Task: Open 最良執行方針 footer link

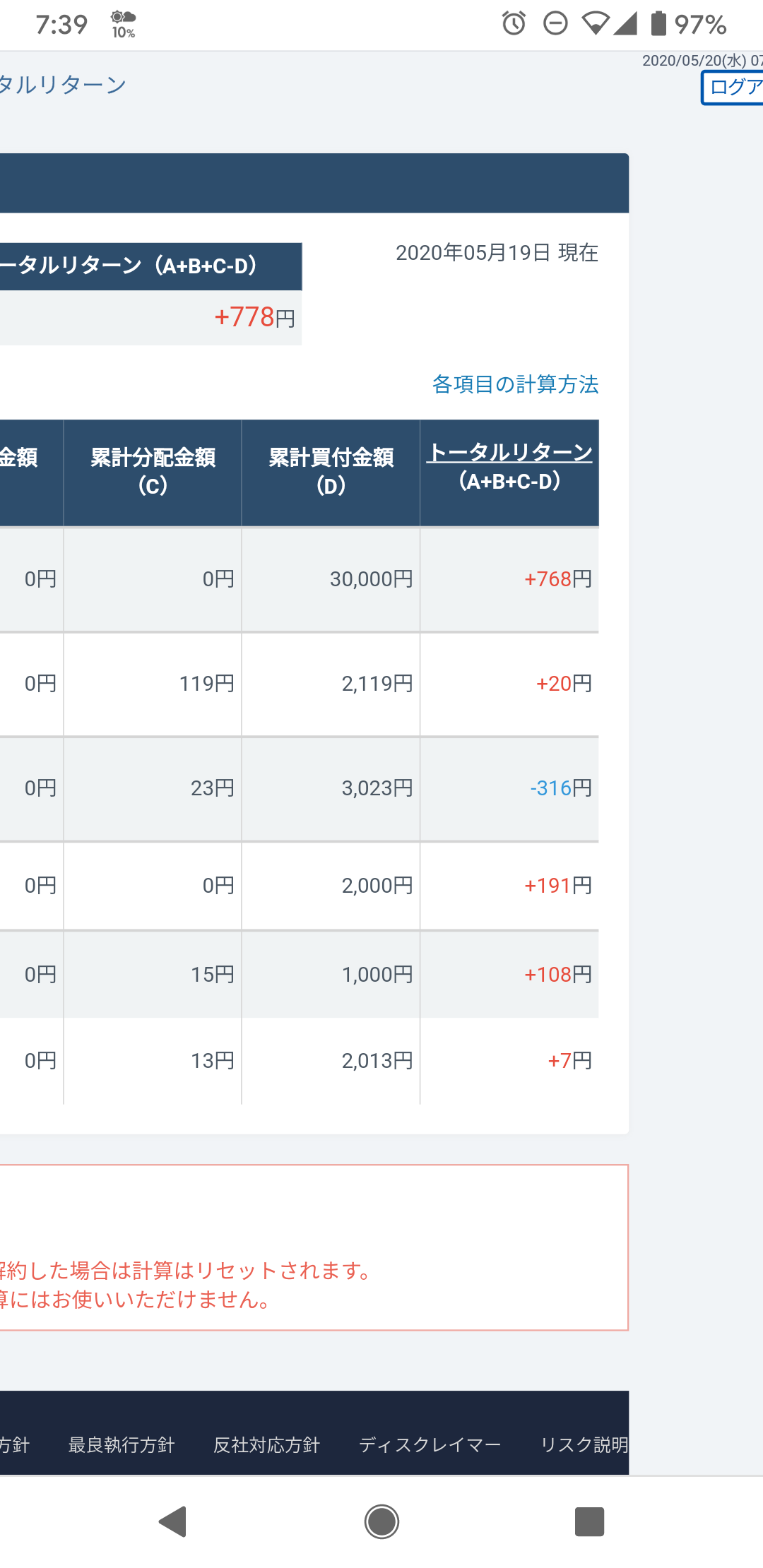Action: click(121, 1445)
